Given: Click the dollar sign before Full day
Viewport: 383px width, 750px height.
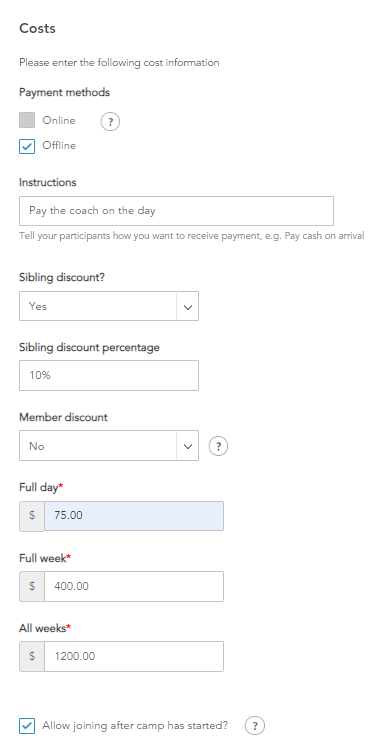Looking at the screenshot, I should 32,516.
